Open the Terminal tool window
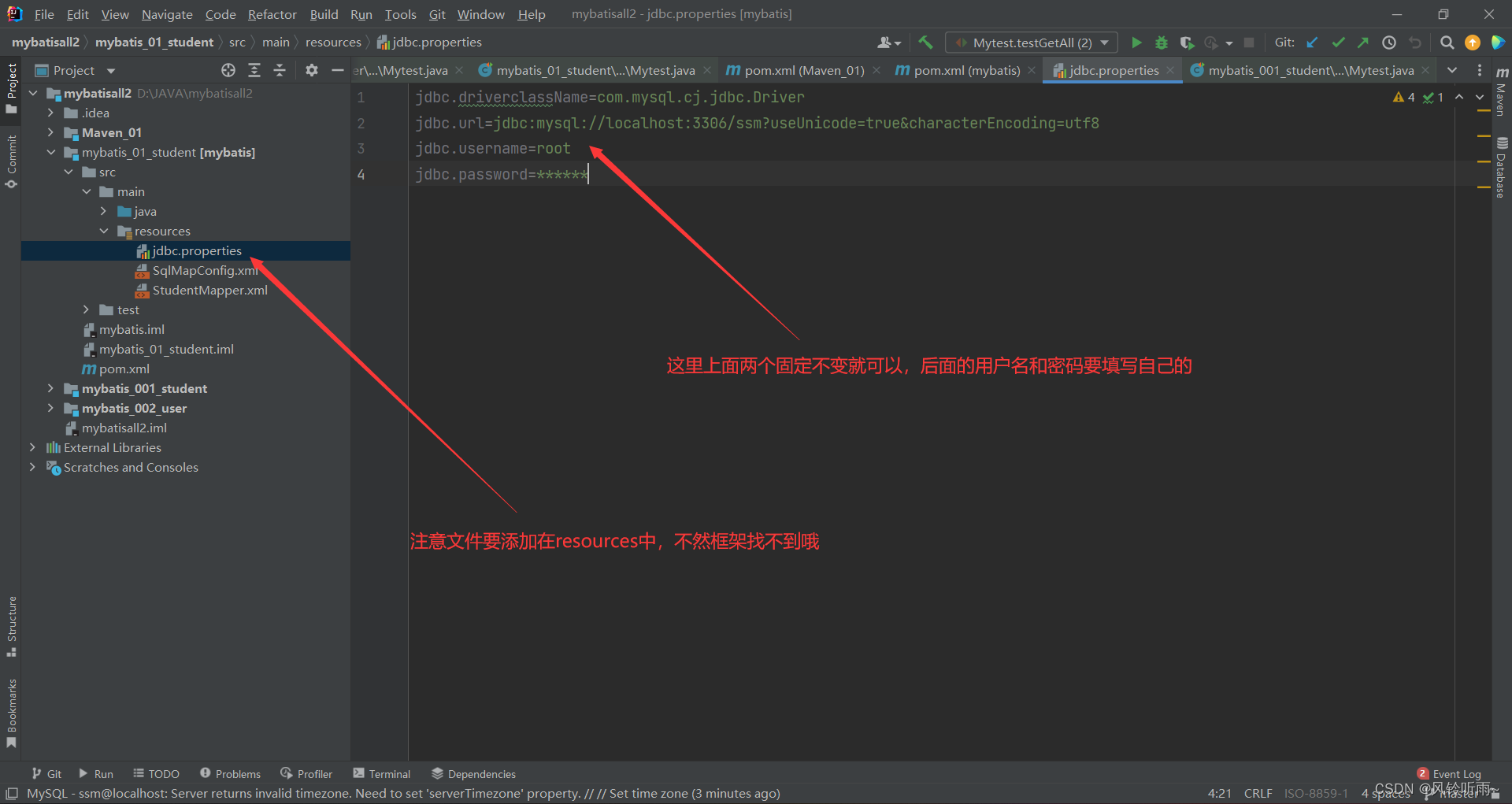This screenshot has width=1512, height=804. (382, 774)
